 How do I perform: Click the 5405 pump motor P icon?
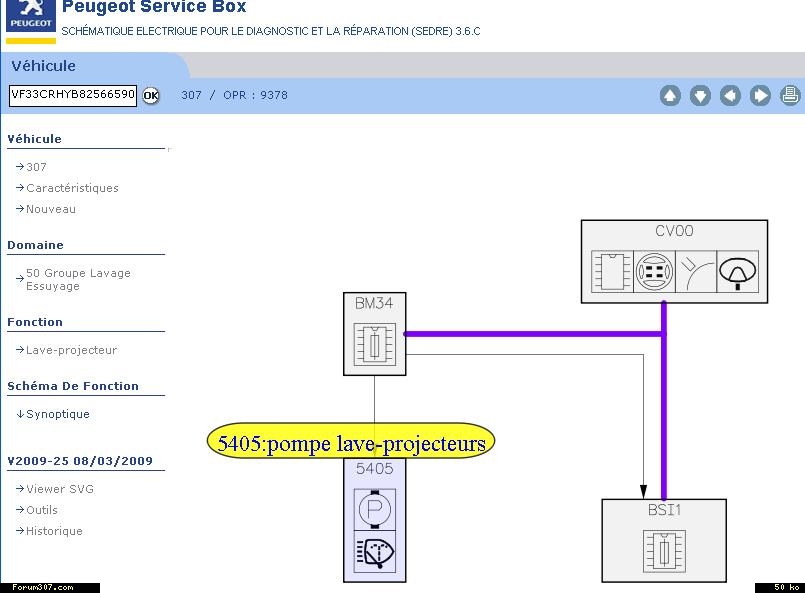tap(375, 509)
